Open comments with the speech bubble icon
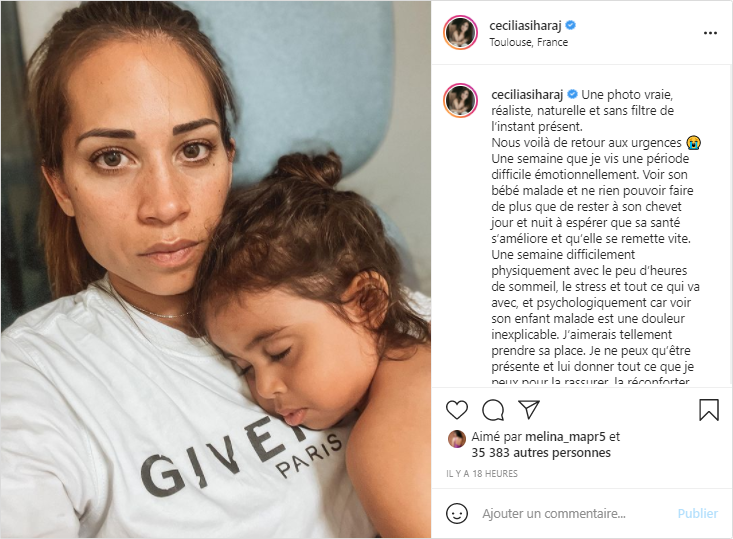 click(493, 410)
